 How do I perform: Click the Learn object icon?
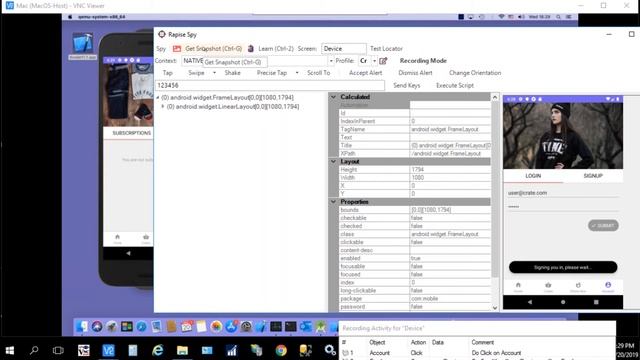point(251,49)
